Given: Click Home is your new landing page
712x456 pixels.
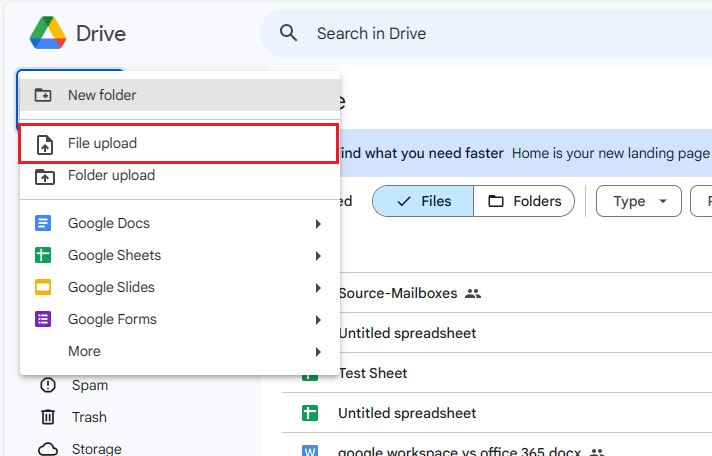Looking at the screenshot, I should pos(611,153).
